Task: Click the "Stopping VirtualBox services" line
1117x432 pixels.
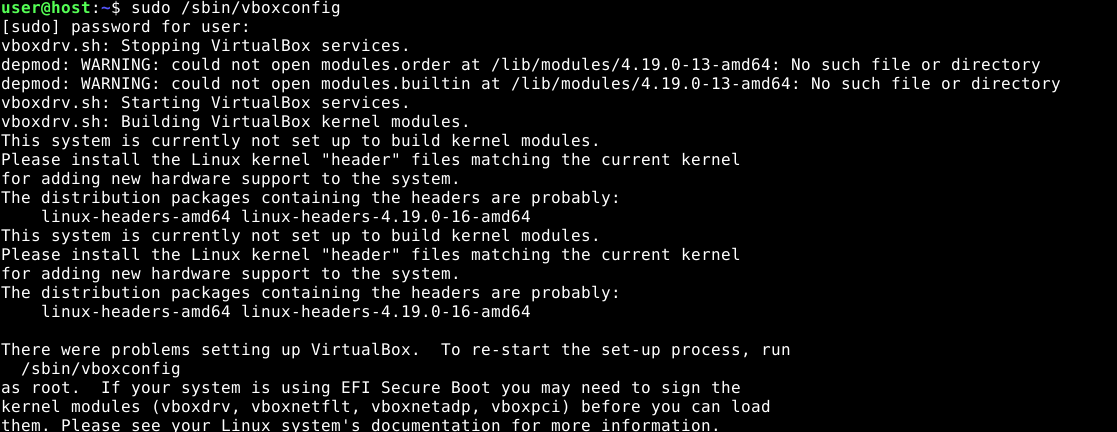Action: (205, 46)
